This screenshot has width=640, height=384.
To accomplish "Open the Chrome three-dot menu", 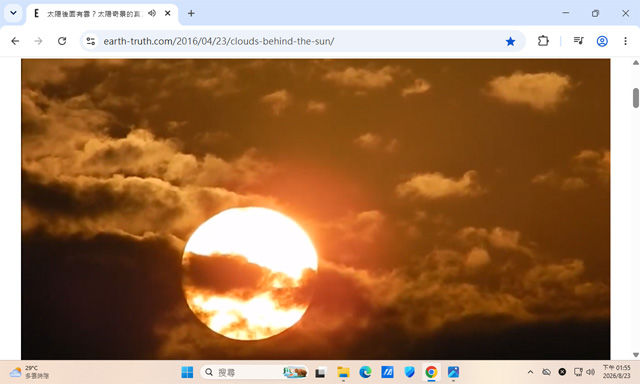I will 625,41.
